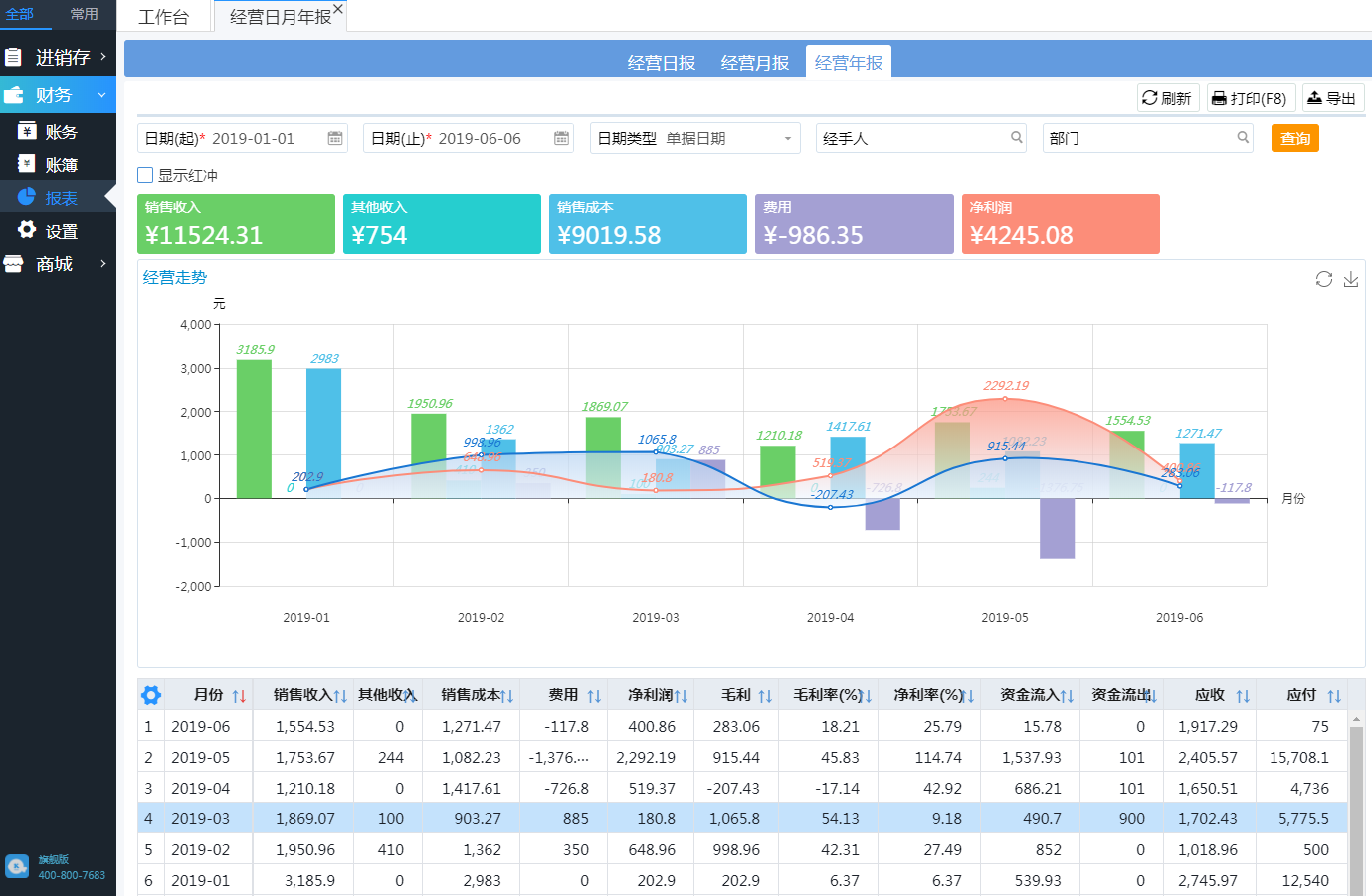Viewport: 1372px width, 896px height.
Task: Expand the 进销存 sidebar menu
Action: 58,58
